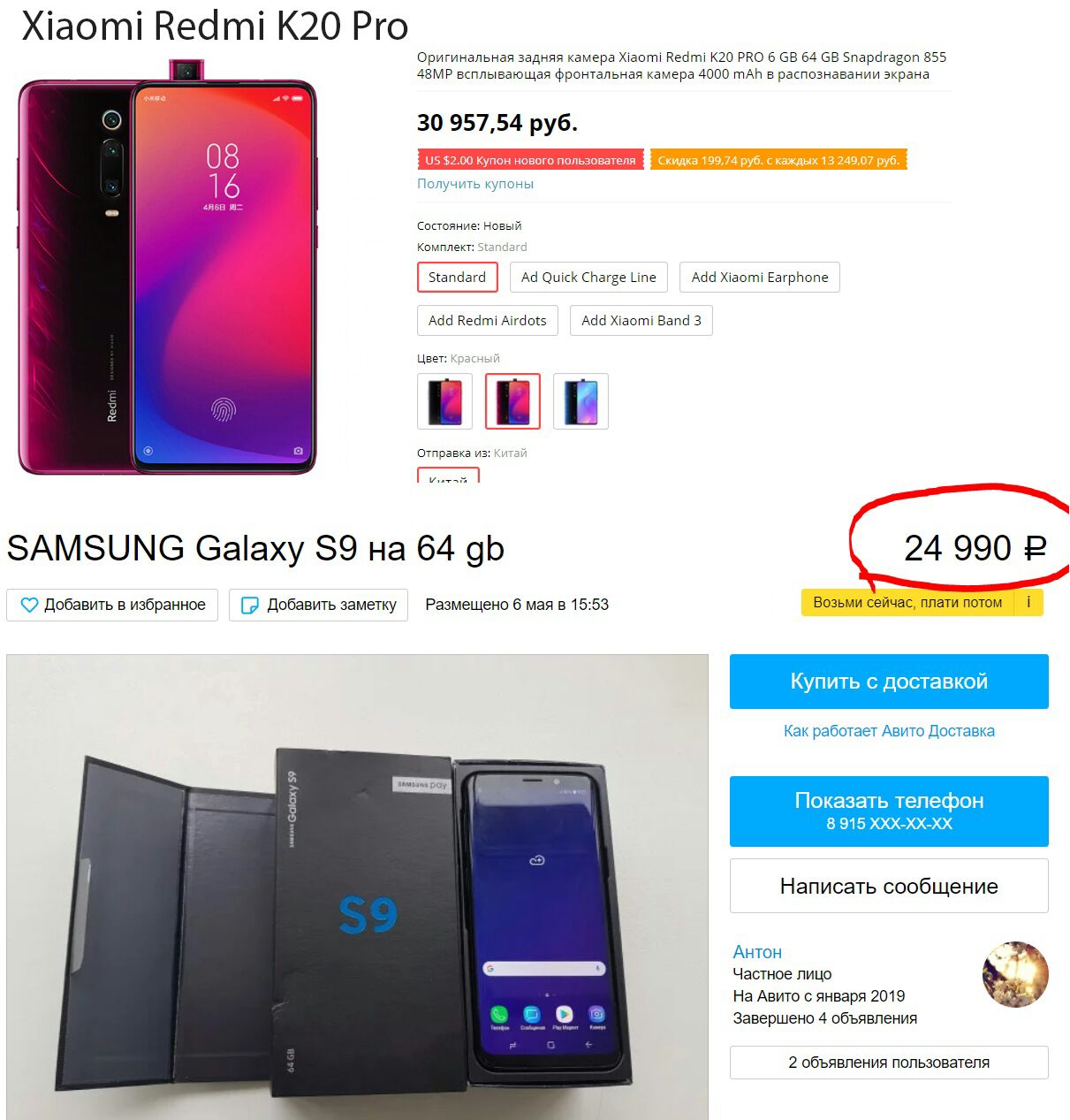Click Показать телефон button
The height and width of the screenshot is (1120, 1070).
(x=889, y=811)
